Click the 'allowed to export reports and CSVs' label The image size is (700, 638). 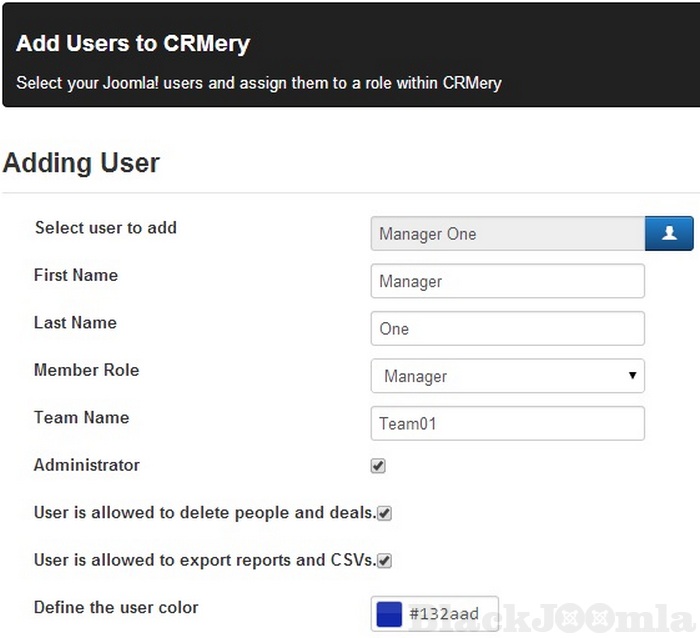click(x=204, y=560)
